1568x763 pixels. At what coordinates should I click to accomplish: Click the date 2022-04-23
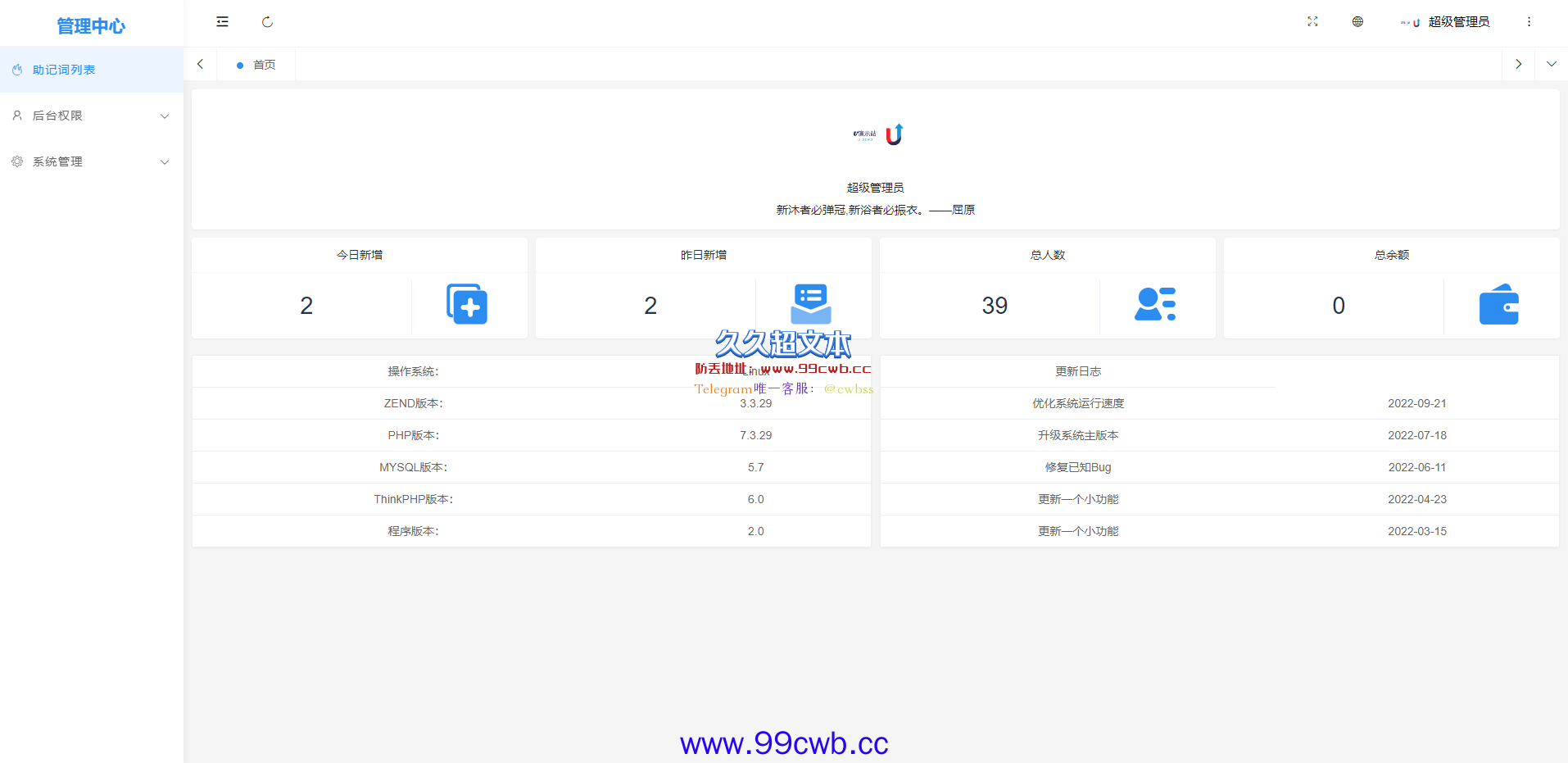[x=1417, y=499]
